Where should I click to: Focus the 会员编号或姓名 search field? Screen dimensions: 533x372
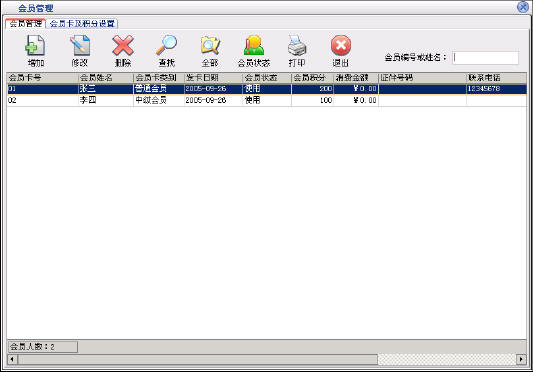[x=485, y=57]
